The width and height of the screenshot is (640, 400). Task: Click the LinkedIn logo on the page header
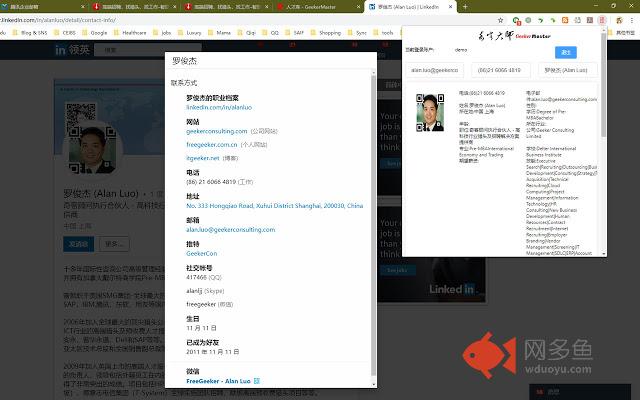coord(60,50)
